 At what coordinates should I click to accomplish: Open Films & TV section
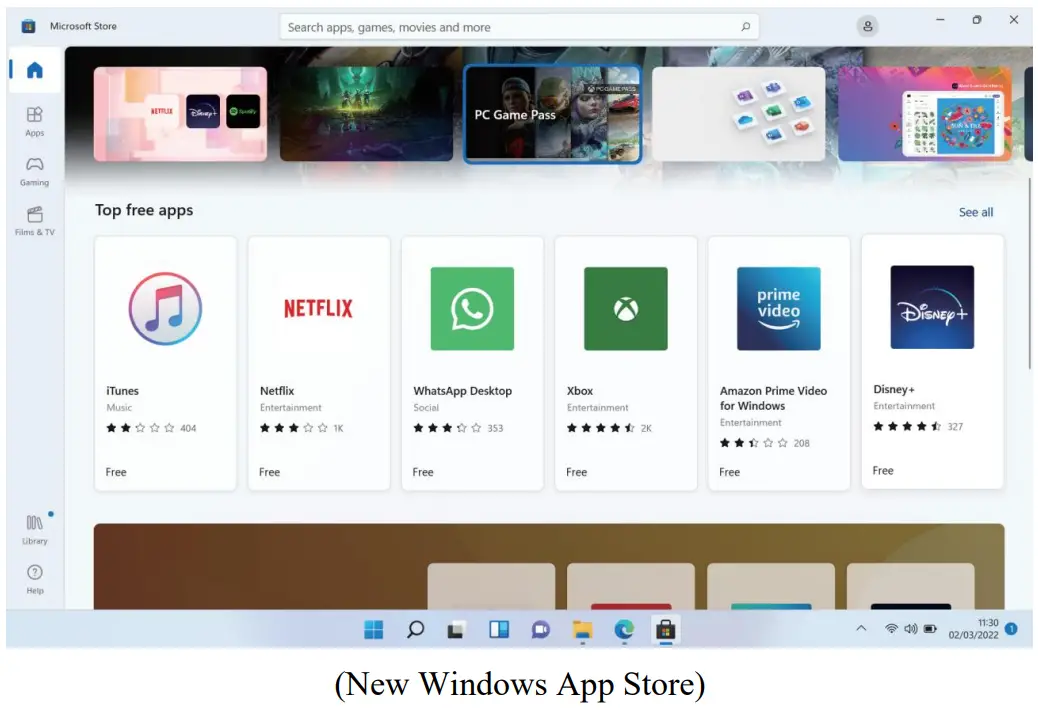pos(35,220)
